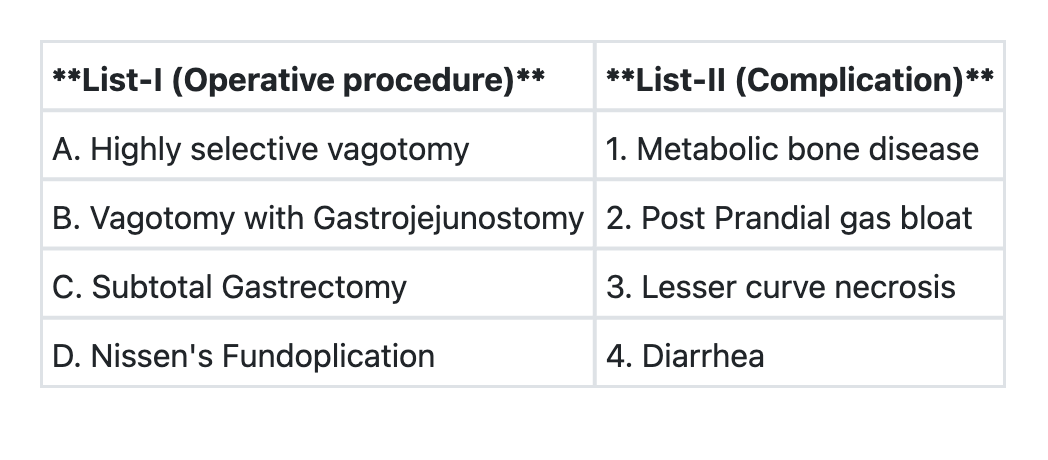Viewport: 1048px width, 460px height.
Task: Click the Nissen's Fundoplication cell
Action: click(244, 356)
